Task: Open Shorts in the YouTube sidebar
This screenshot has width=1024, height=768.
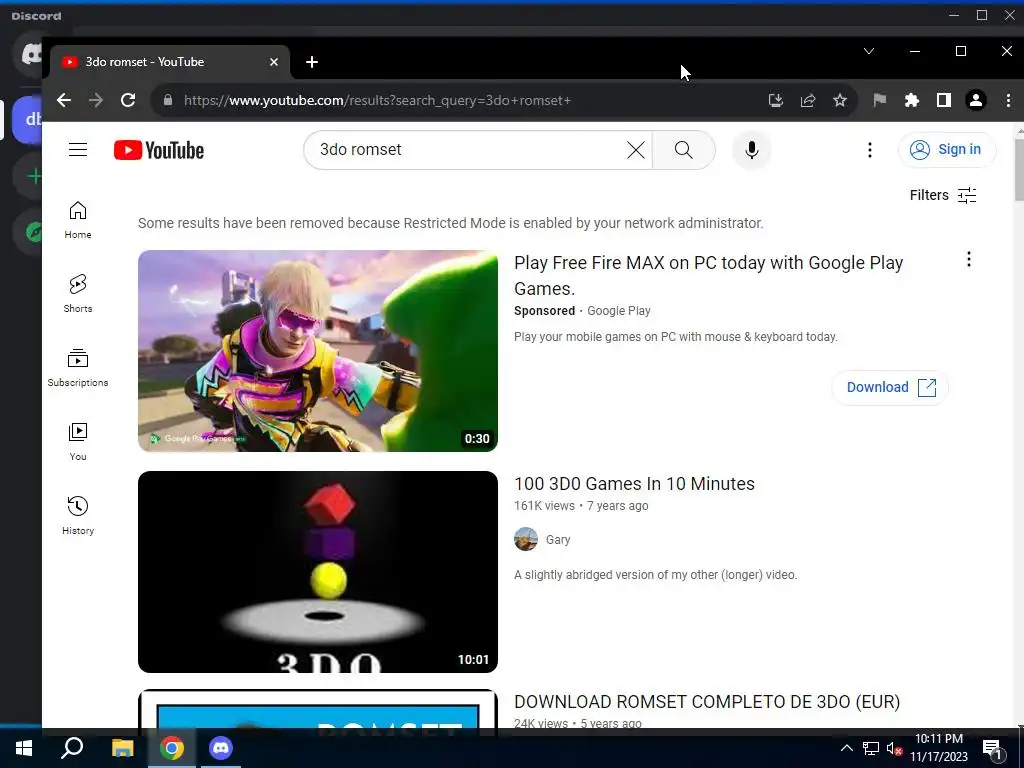Action: click(x=78, y=294)
